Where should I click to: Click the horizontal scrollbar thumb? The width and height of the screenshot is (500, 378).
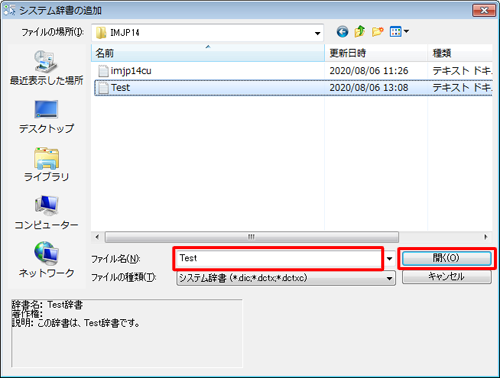252,237
